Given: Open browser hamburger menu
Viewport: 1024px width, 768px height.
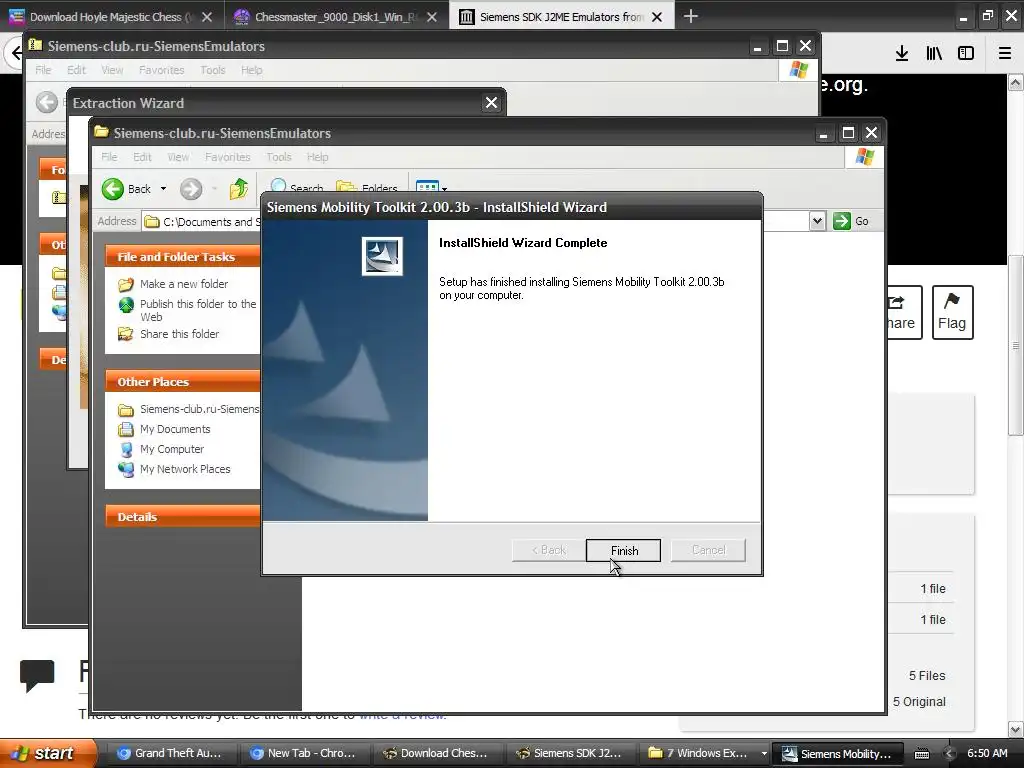Looking at the screenshot, I should pyautogui.click(x=1004, y=54).
